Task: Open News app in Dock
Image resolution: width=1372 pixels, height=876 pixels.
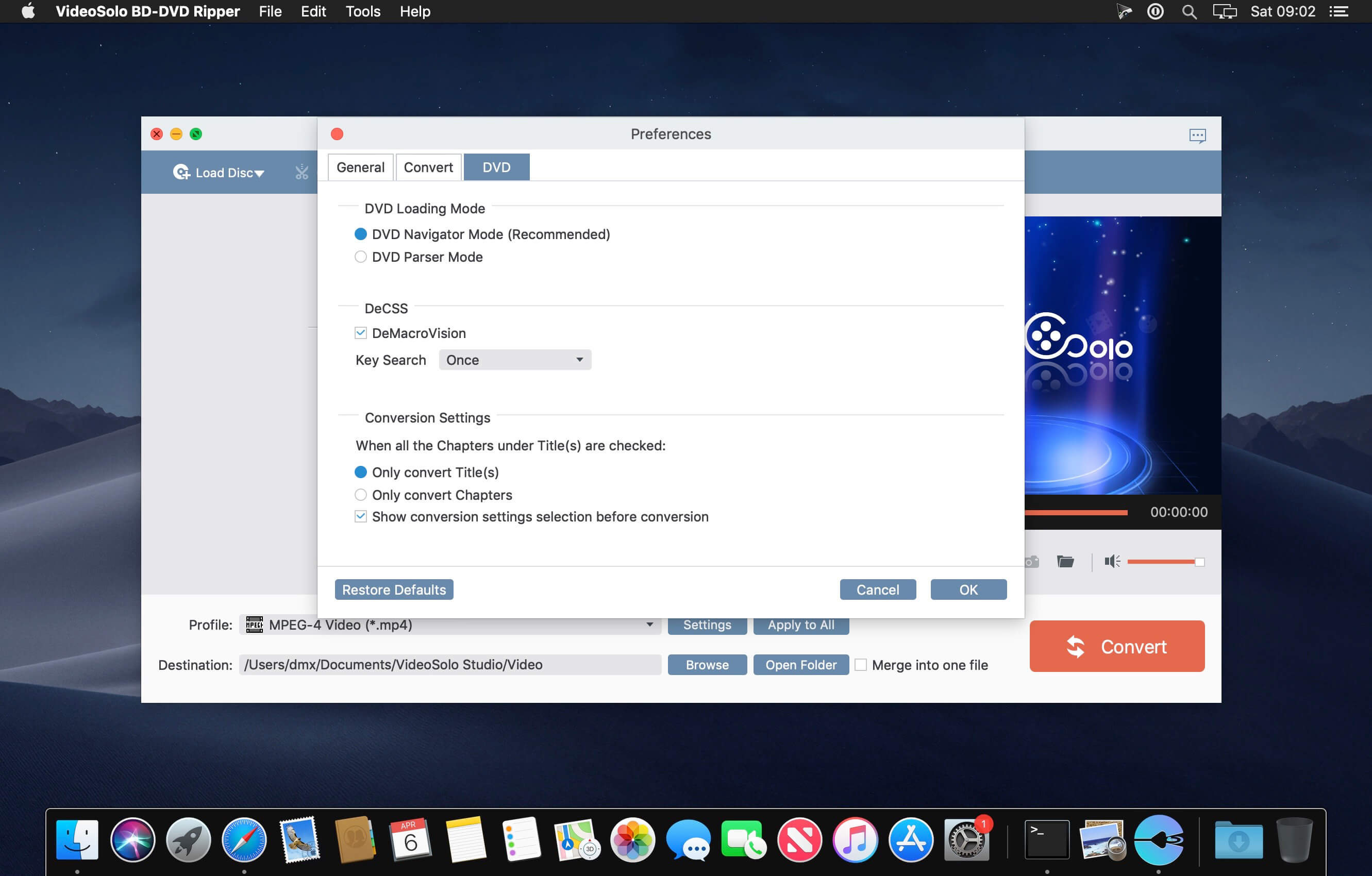Action: 799,839
